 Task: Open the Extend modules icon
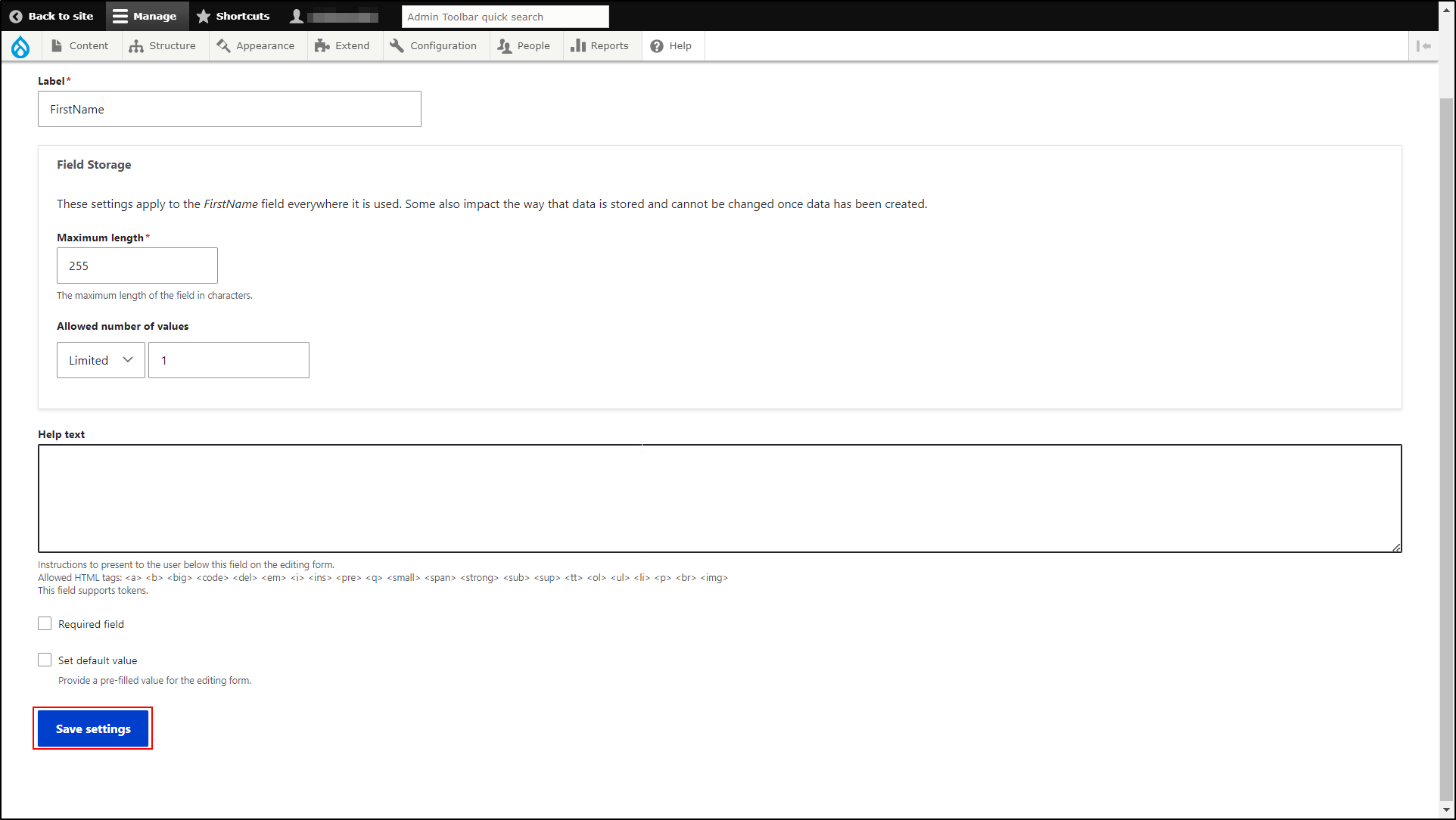(322, 45)
